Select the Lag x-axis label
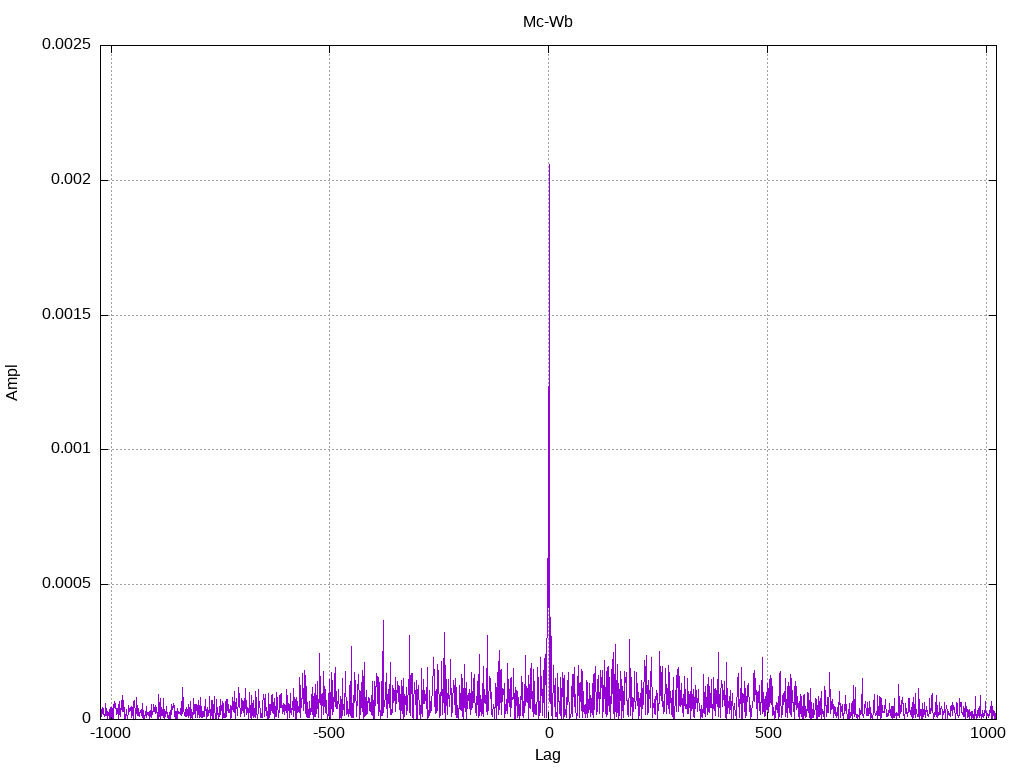 pos(547,755)
